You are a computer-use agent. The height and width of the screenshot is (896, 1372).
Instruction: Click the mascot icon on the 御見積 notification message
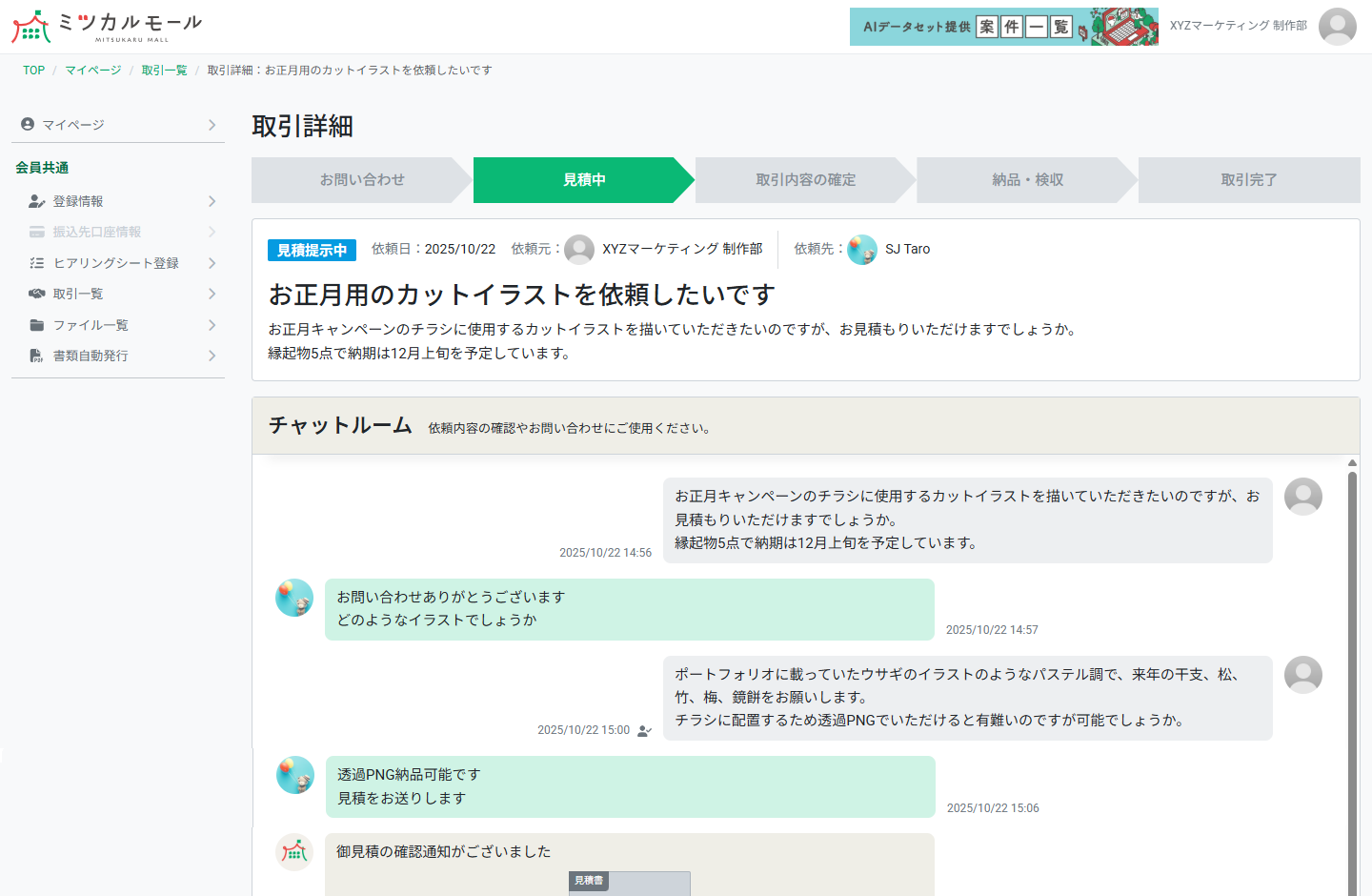point(294,852)
